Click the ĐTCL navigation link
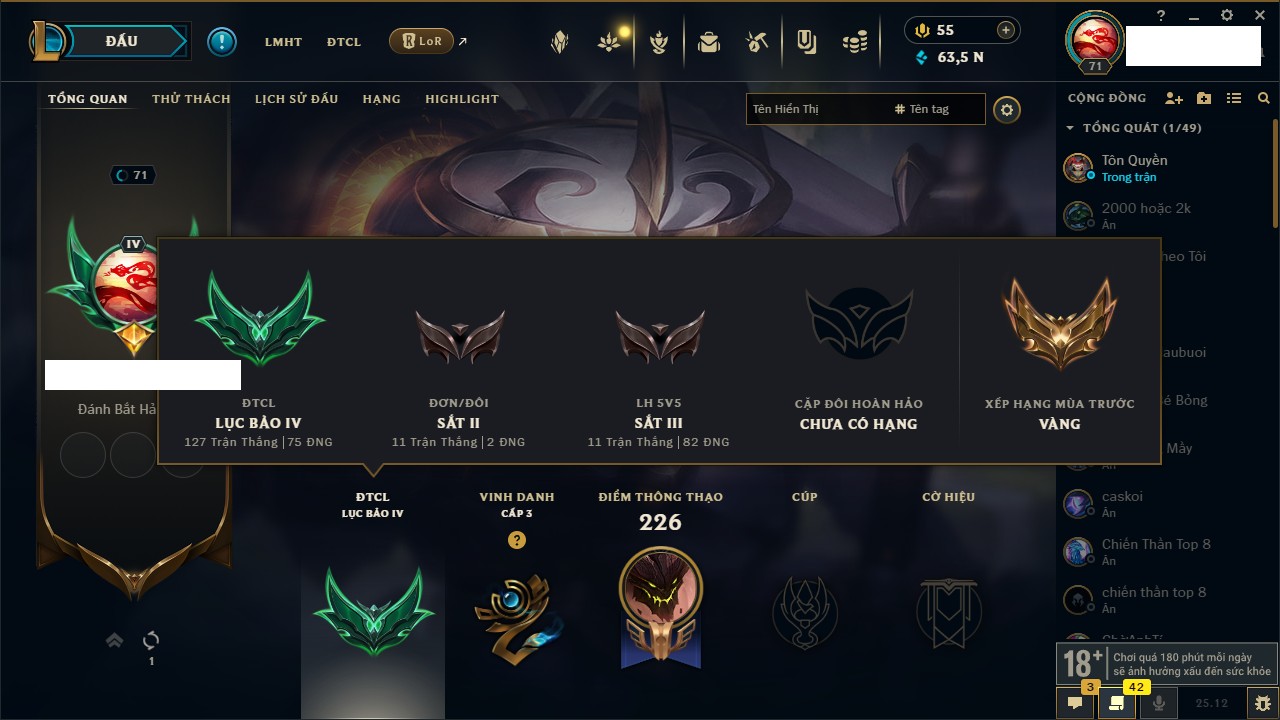 344,42
